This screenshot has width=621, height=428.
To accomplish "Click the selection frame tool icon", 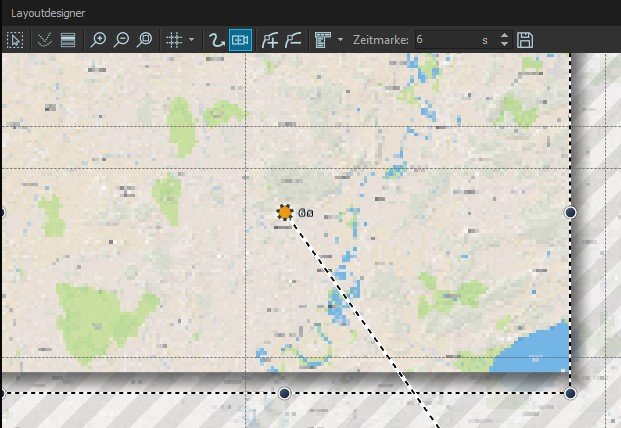I will click(14, 40).
